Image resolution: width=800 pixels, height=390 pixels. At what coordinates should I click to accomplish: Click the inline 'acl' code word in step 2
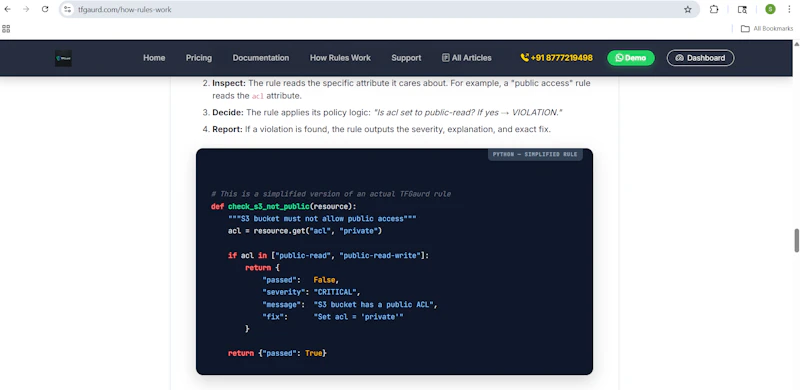[258, 96]
